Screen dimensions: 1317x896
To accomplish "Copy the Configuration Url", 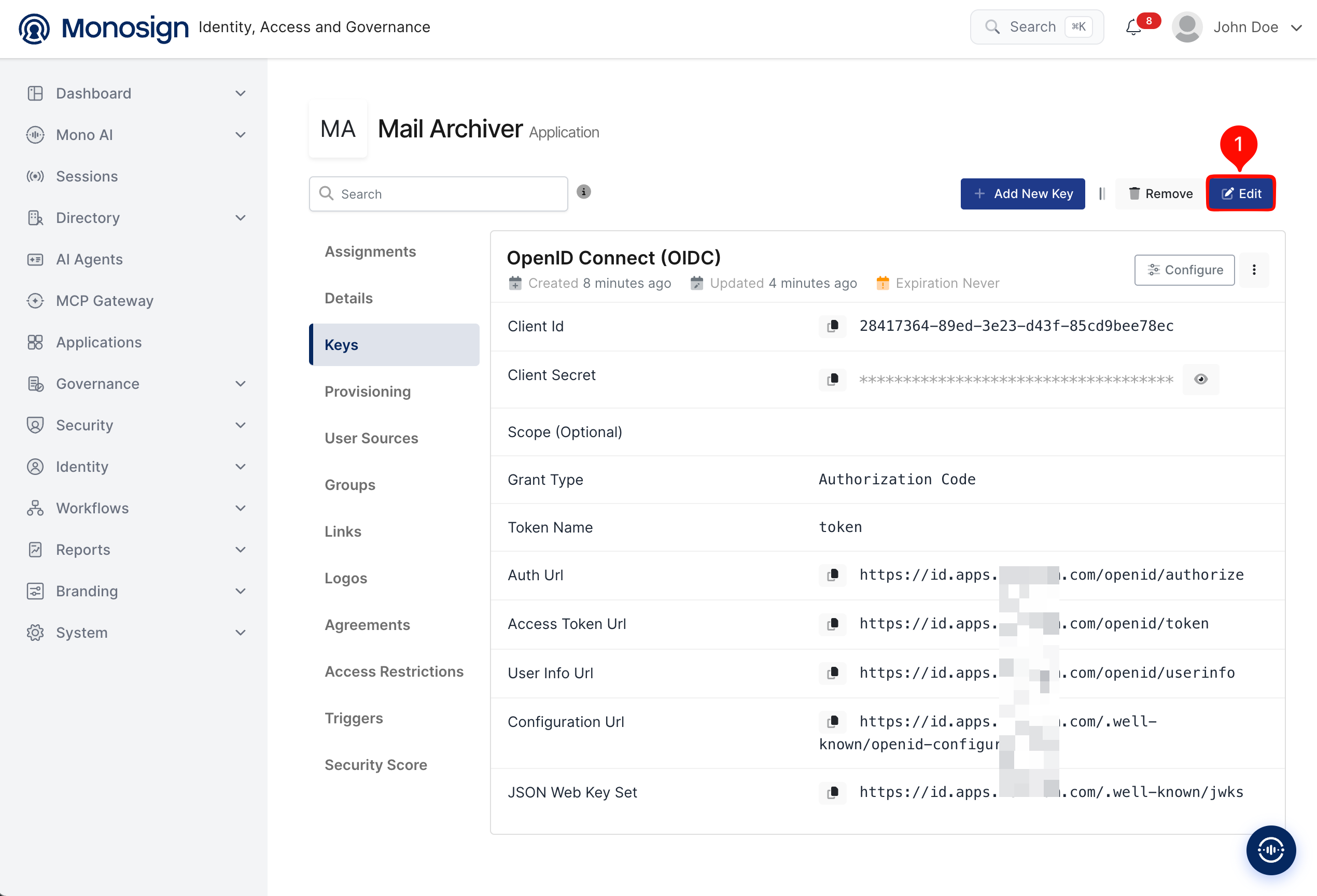I will click(833, 721).
